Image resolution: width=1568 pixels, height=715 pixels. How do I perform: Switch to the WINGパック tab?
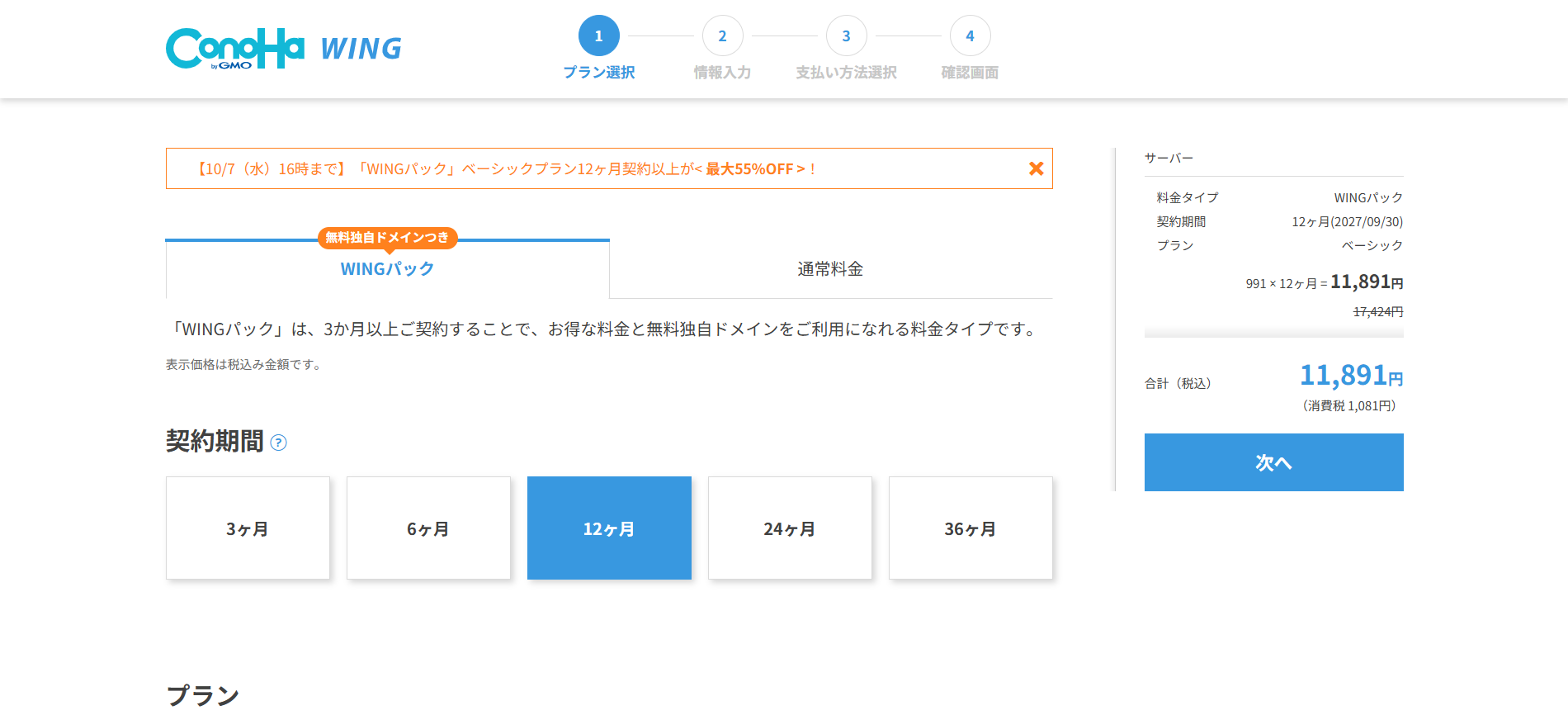388,269
